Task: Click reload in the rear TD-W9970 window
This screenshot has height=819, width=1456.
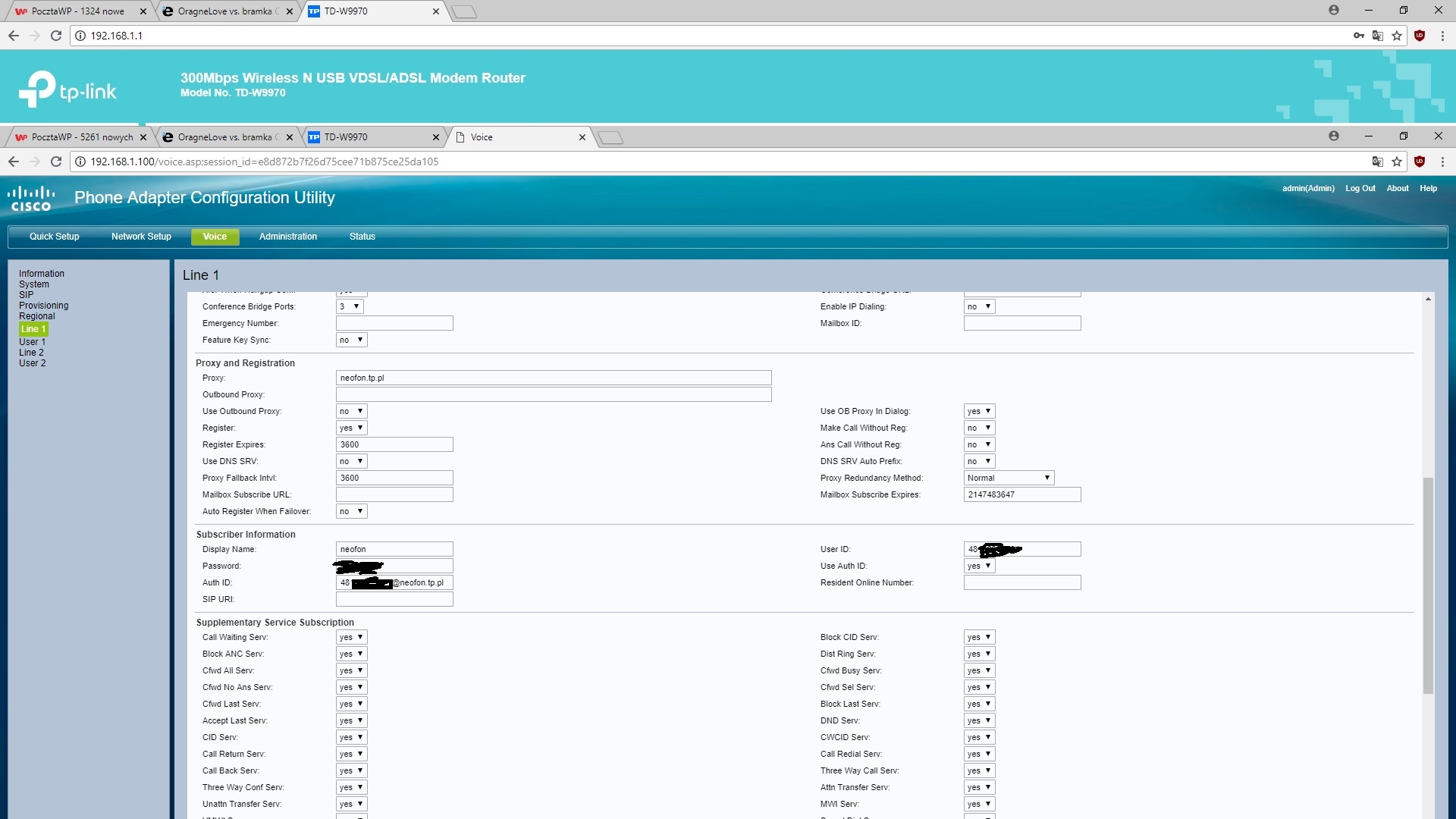Action: coord(55,36)
